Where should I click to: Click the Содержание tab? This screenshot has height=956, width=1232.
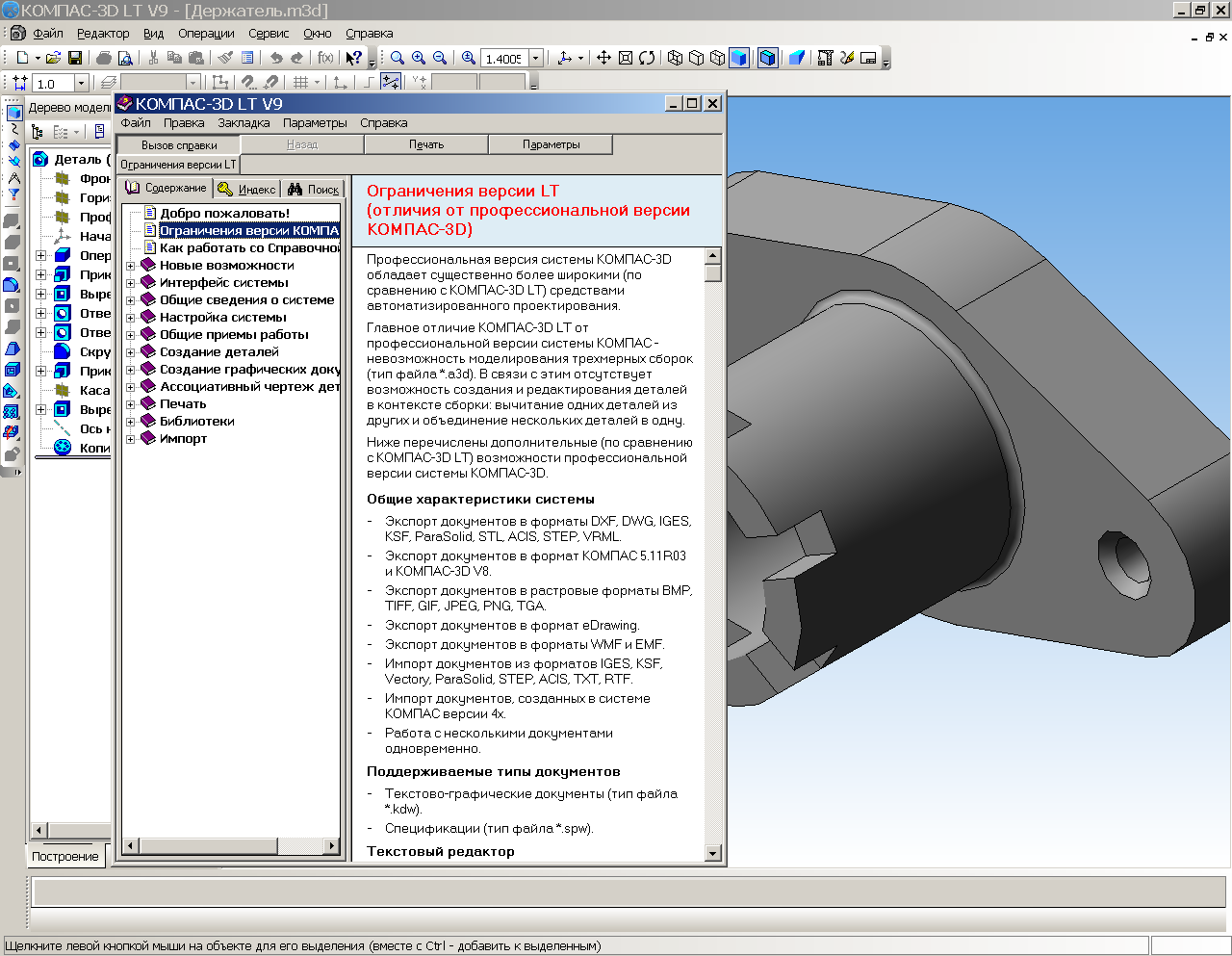(166, 188)
